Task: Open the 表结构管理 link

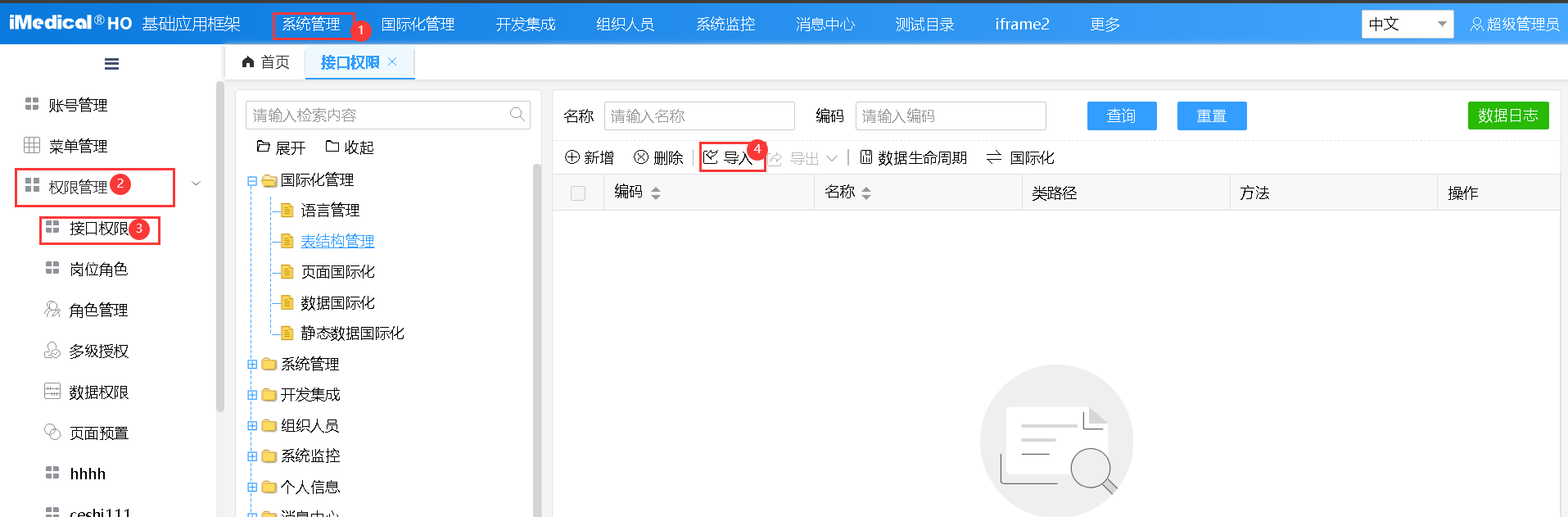Action: point(337,241)
